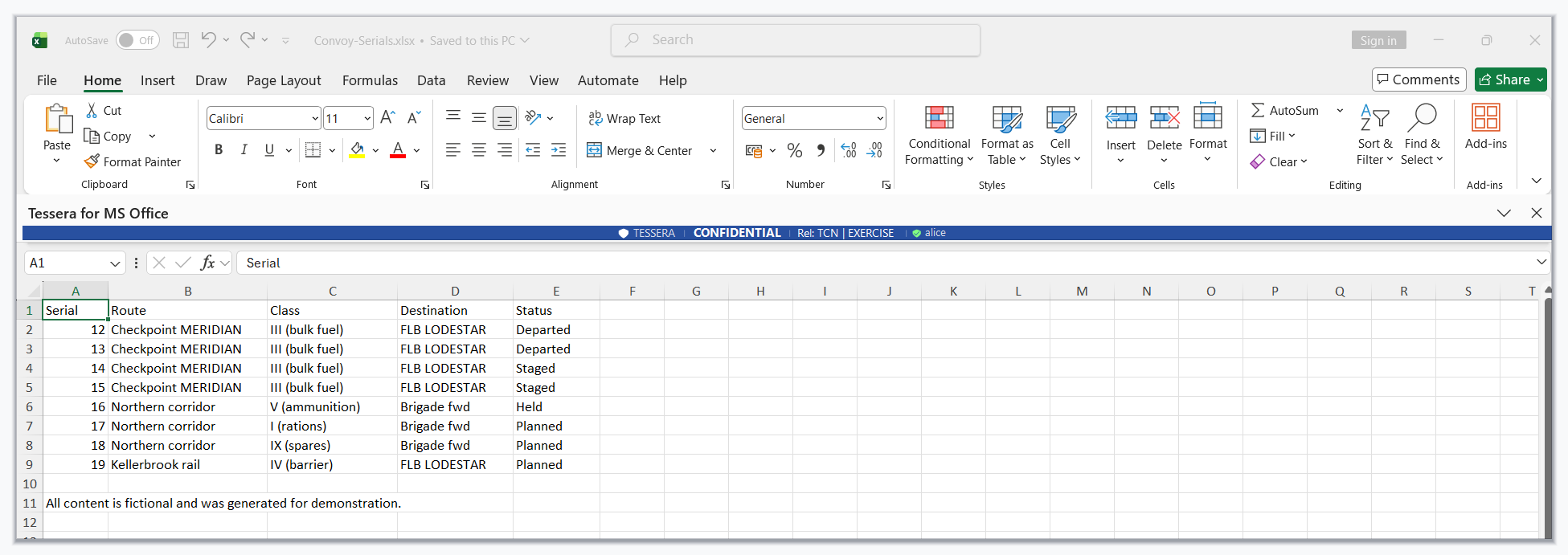Collapse the ribbon chevron
This screenshot has height=555, width=1568.
tap(1536, 181)
